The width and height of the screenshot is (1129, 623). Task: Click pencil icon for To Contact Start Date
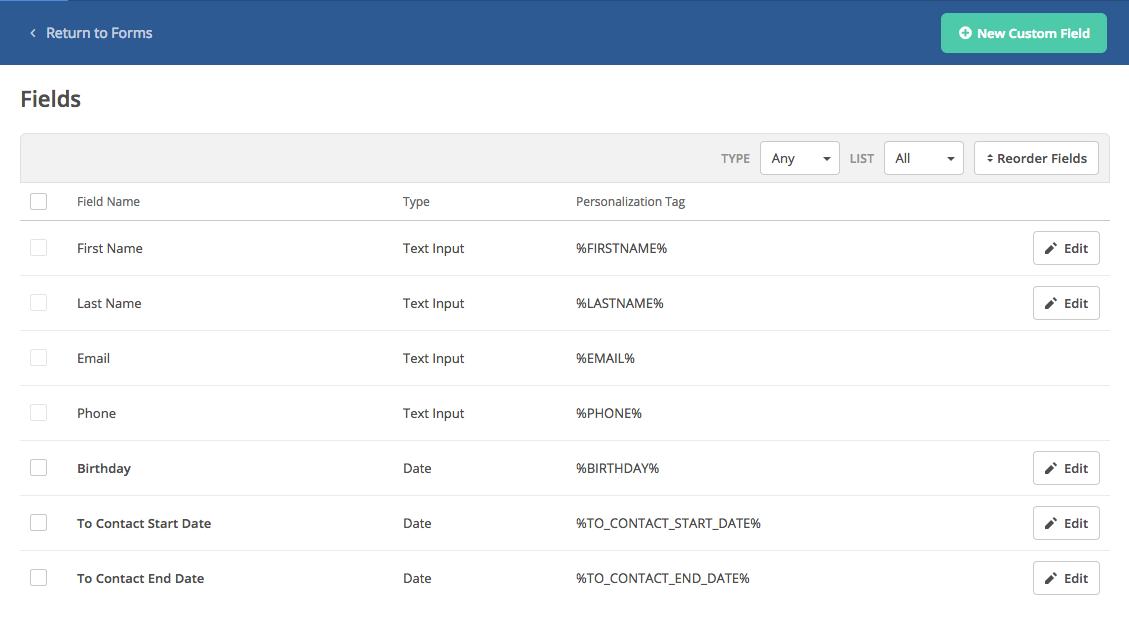[x=1051, y=524]
